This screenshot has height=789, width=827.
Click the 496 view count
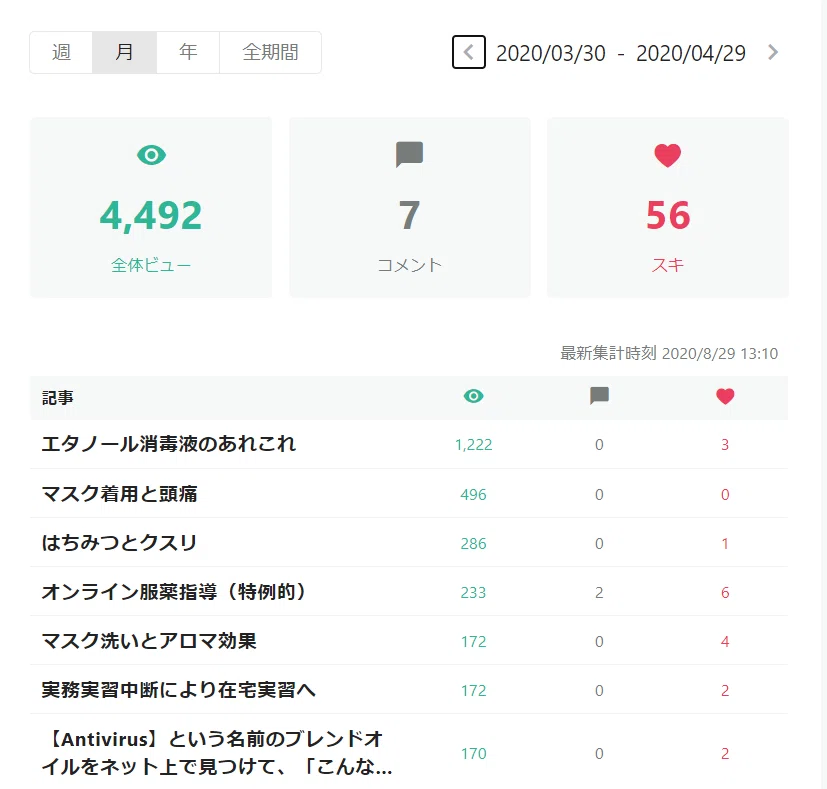pos(474,495)
